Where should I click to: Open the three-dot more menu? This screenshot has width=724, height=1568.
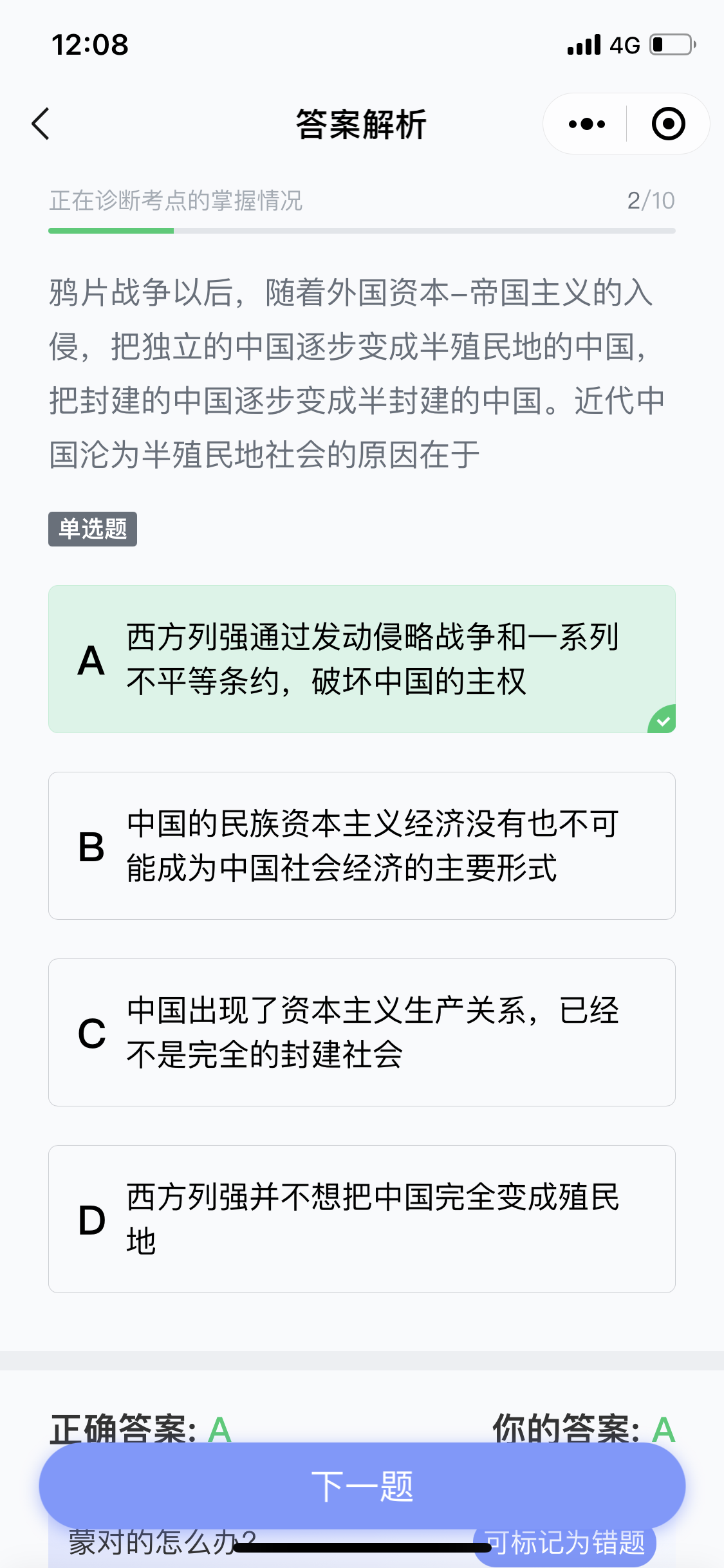(587, 124)
